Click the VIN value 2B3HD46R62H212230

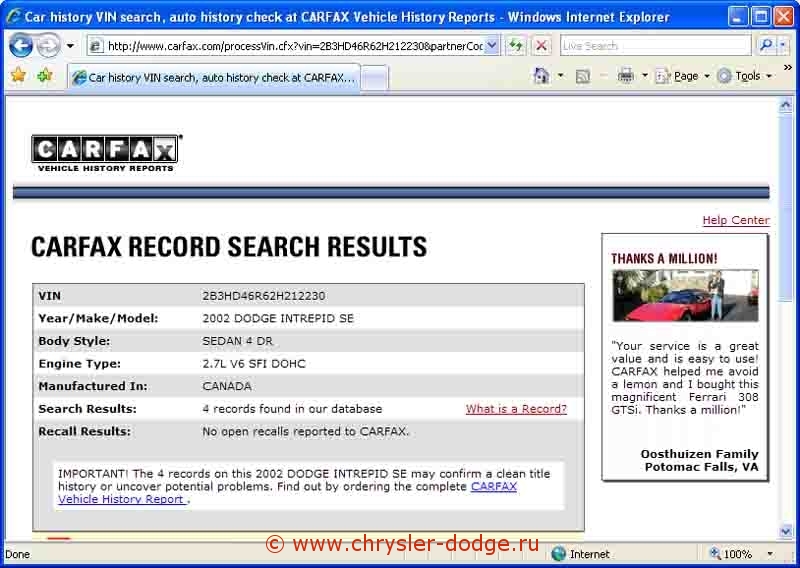(264, 296)
